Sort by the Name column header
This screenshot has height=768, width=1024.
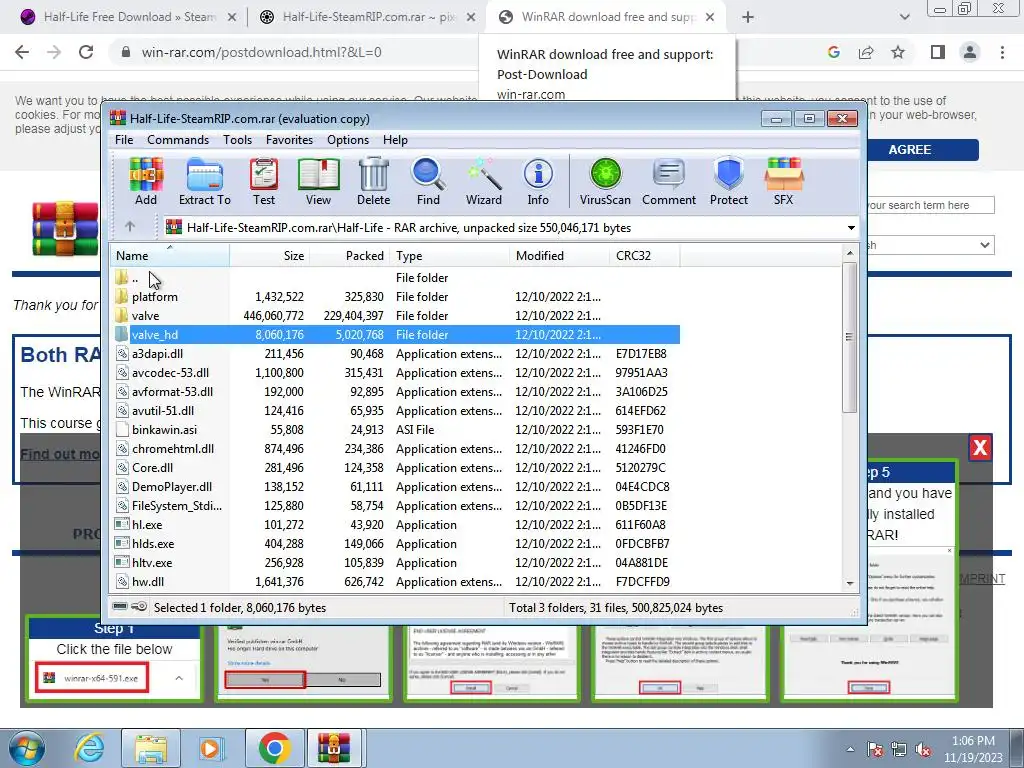(x=169, y=255)
